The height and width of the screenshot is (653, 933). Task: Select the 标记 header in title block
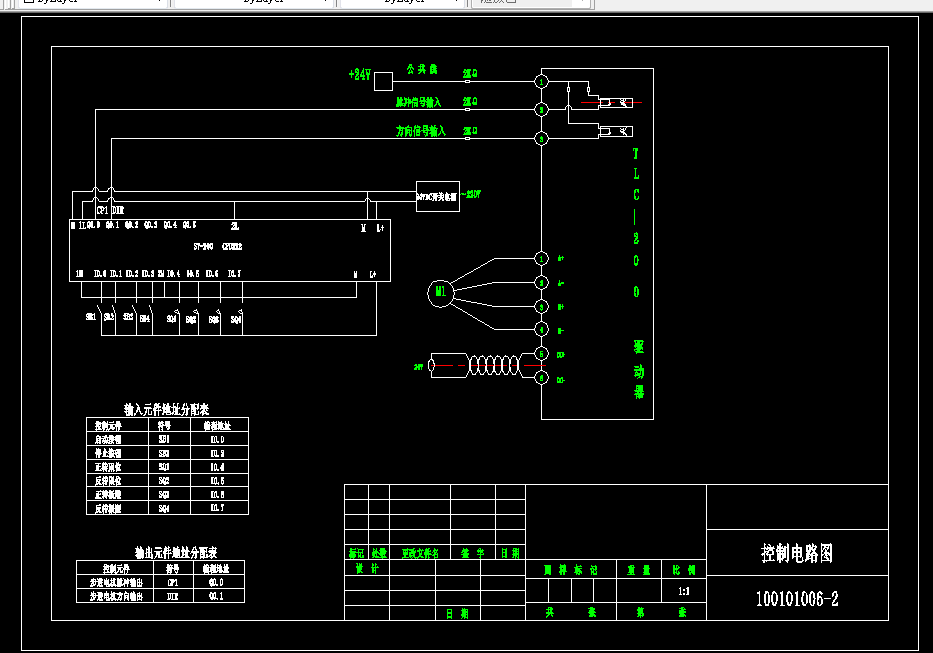point(356,554)
